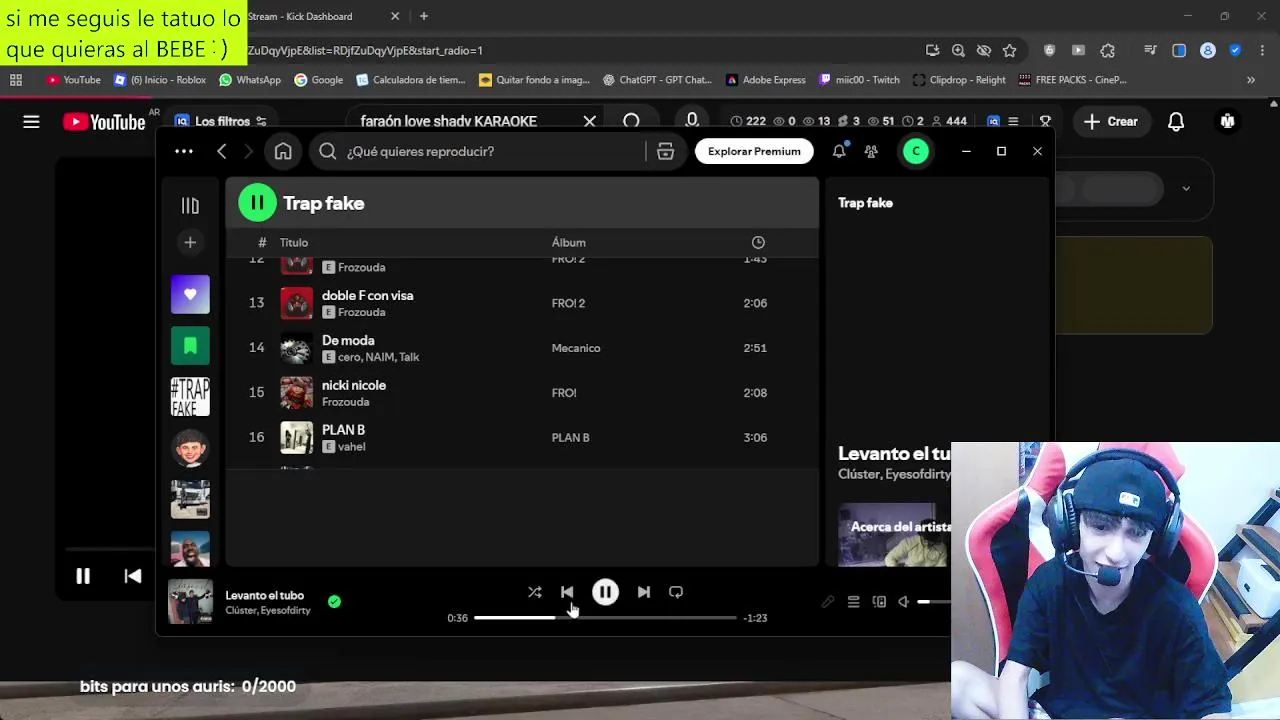This screenshot has height=720, width=1280.
Task: Pause playback with green Trap fake button
Action: [257, 203]
